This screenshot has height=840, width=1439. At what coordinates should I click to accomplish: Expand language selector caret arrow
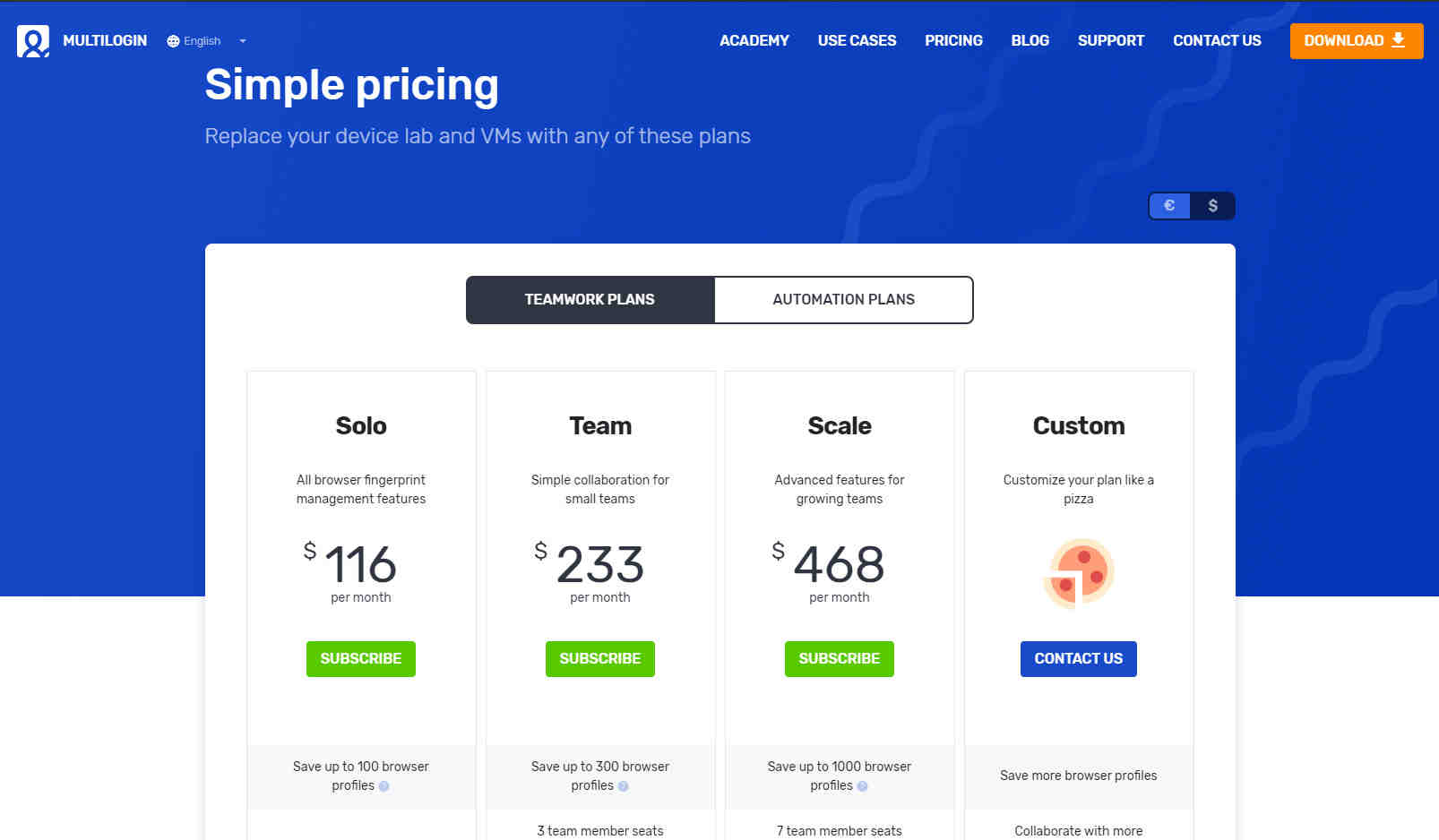(x=243, y=41)
